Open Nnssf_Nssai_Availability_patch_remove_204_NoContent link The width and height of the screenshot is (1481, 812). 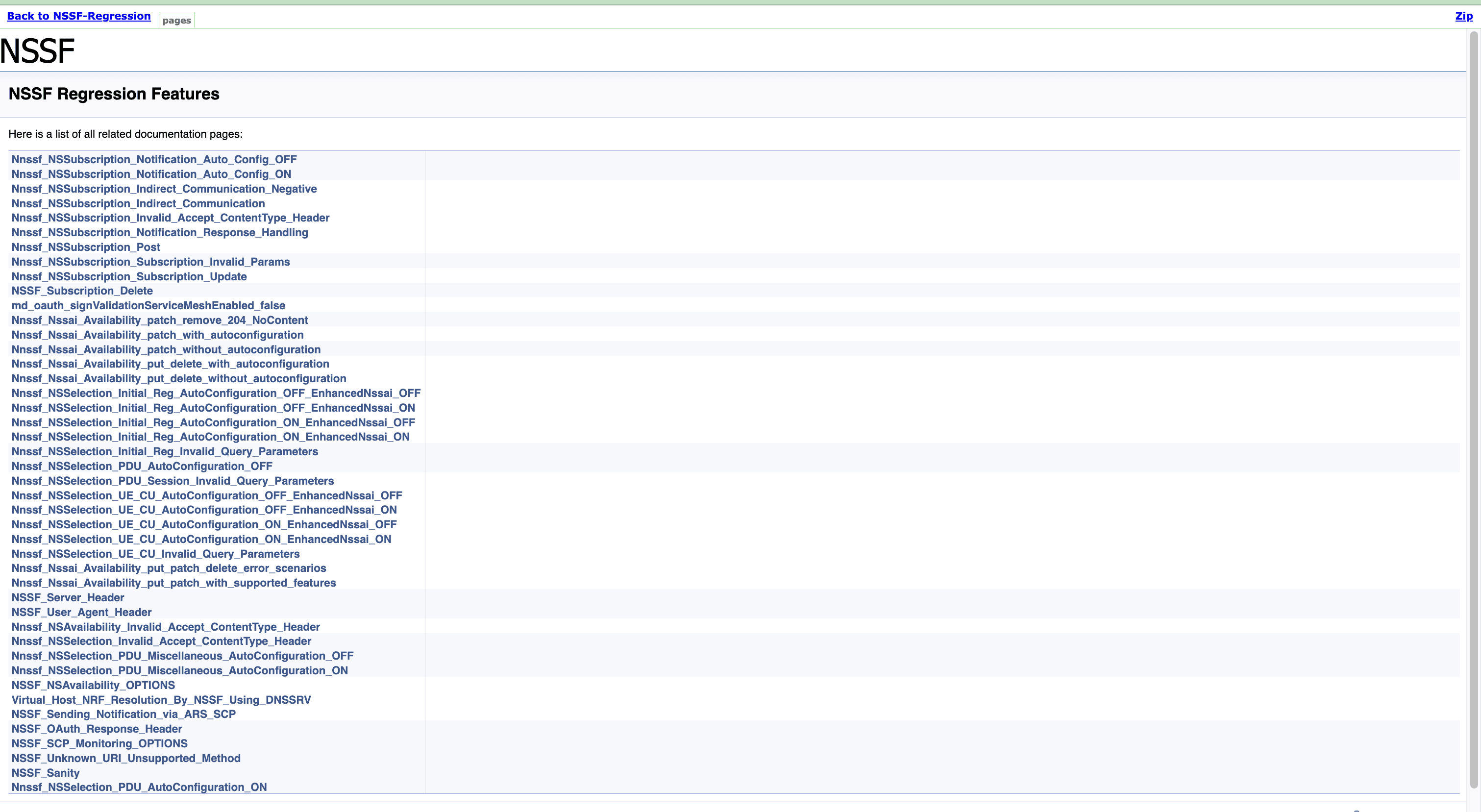(160, 320)
